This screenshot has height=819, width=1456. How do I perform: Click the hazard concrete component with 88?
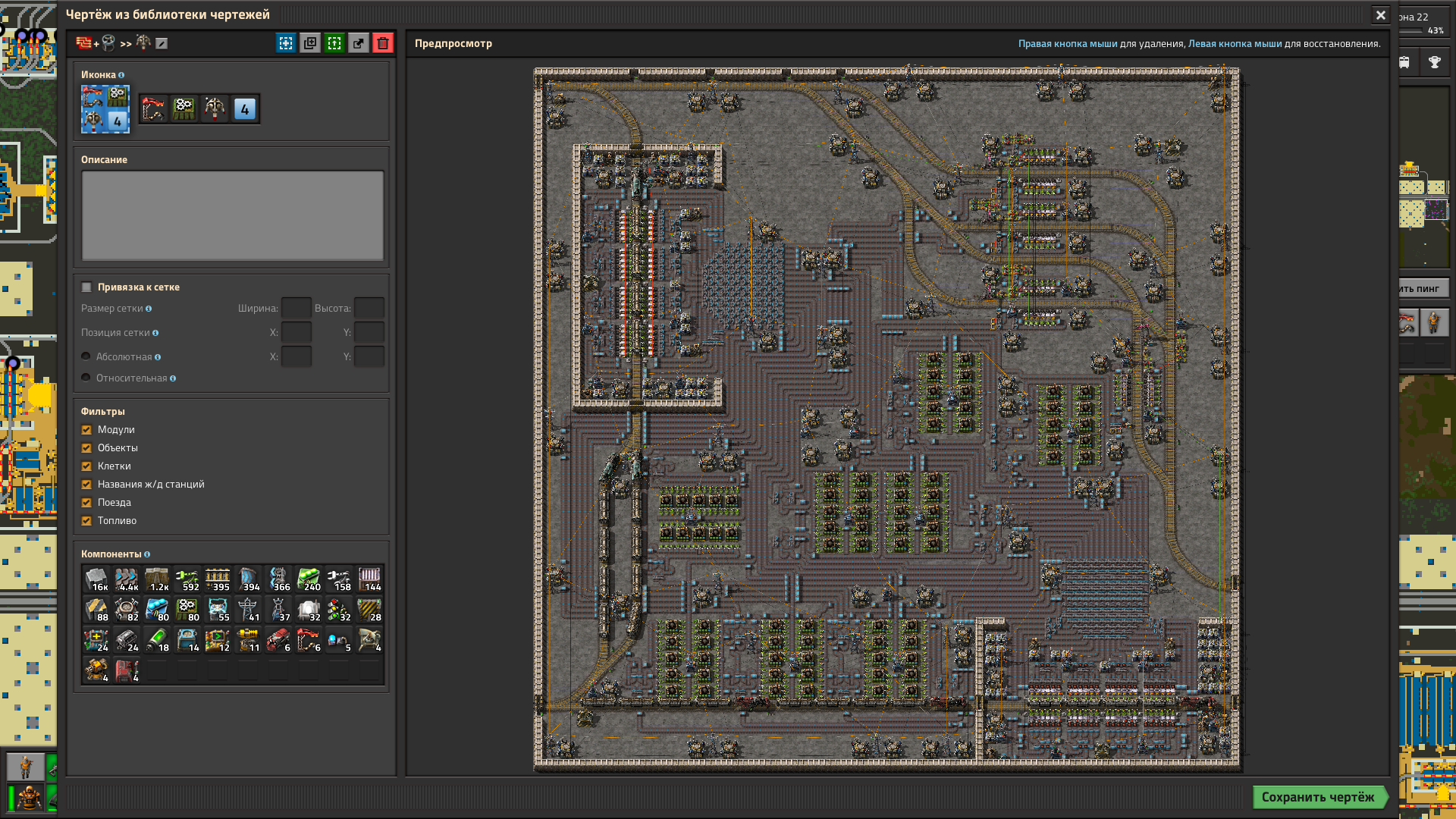[x=96, y=610]
